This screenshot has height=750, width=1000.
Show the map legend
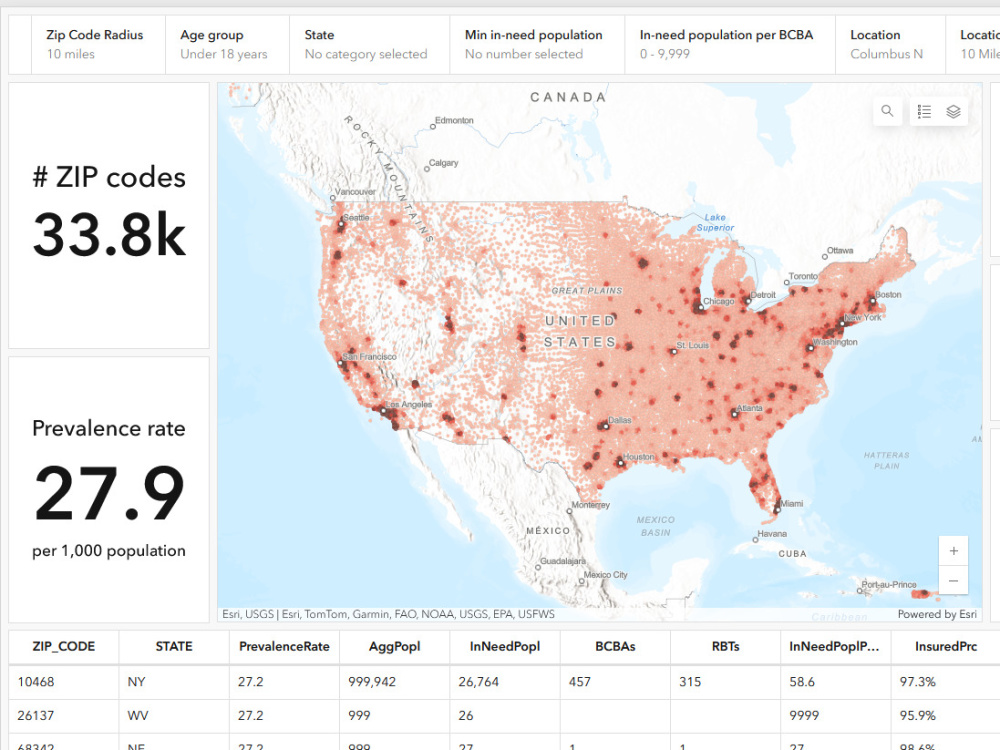[x=924, y=112]
